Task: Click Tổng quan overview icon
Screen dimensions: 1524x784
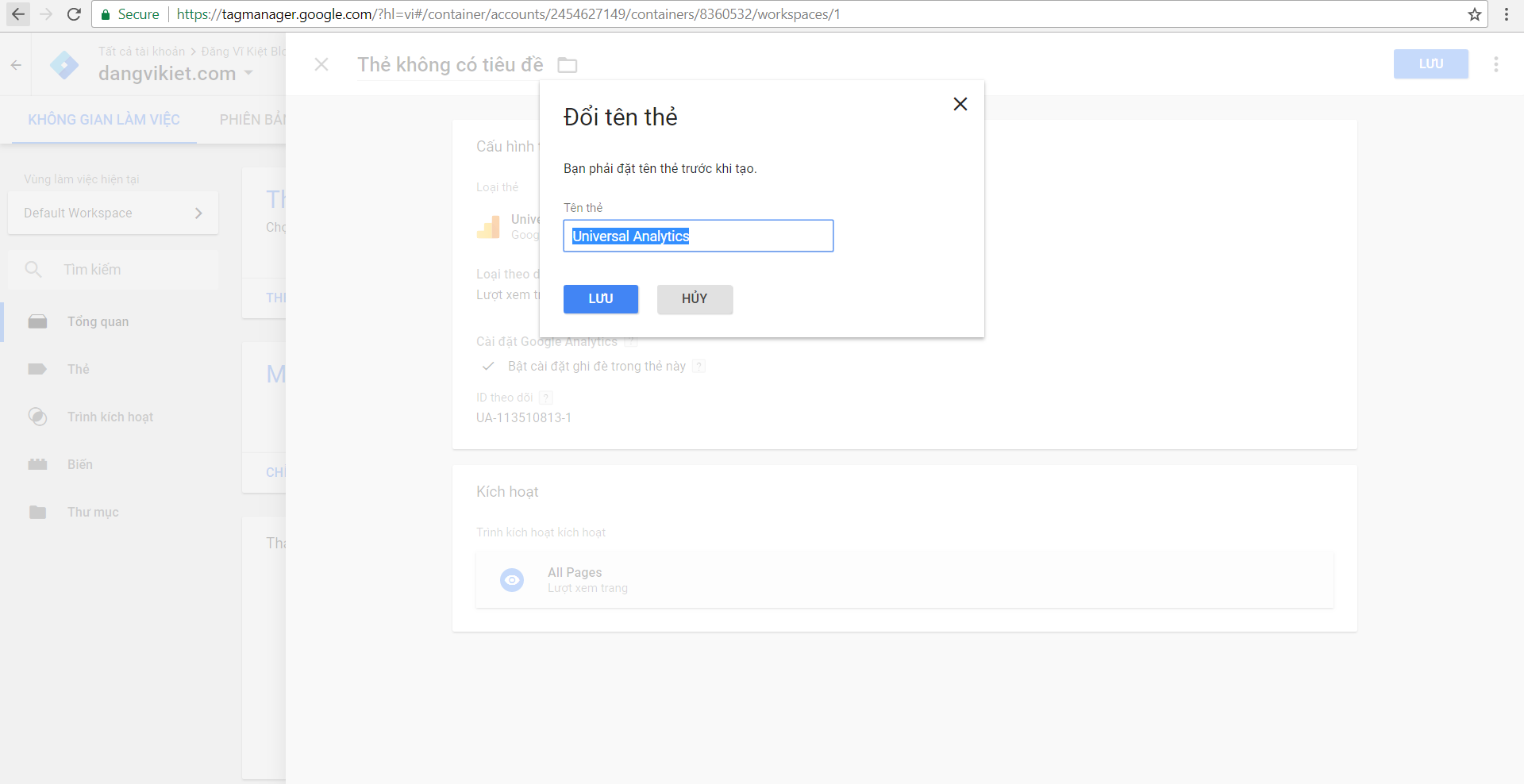Action: (x=37, y=321)
